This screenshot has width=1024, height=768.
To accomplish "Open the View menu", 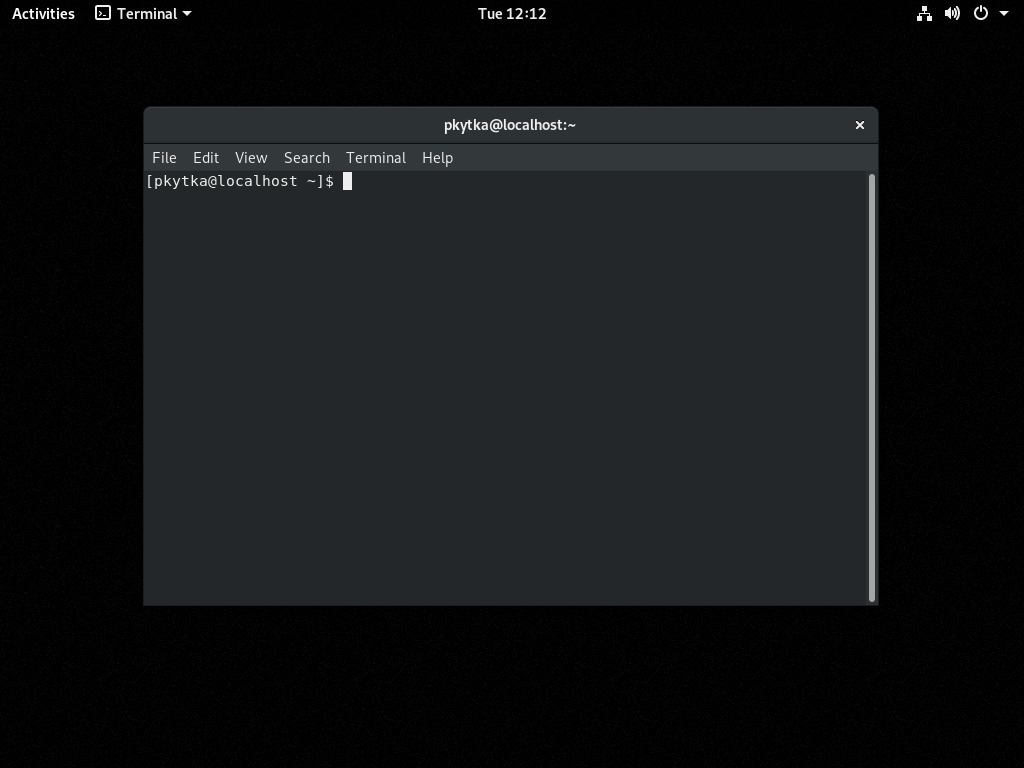I will [251, 158].
